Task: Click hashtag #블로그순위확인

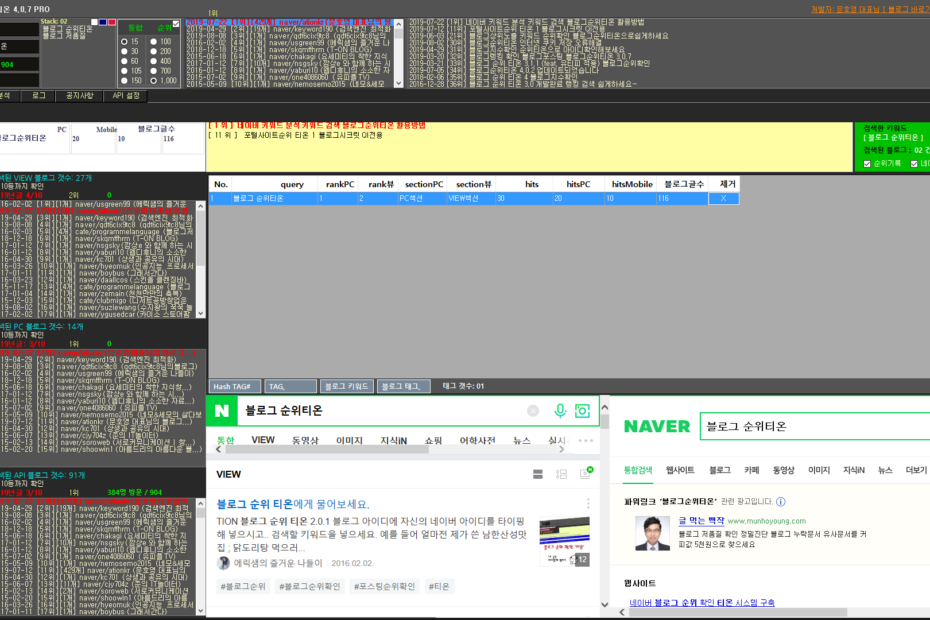Action: coord(309,586)
